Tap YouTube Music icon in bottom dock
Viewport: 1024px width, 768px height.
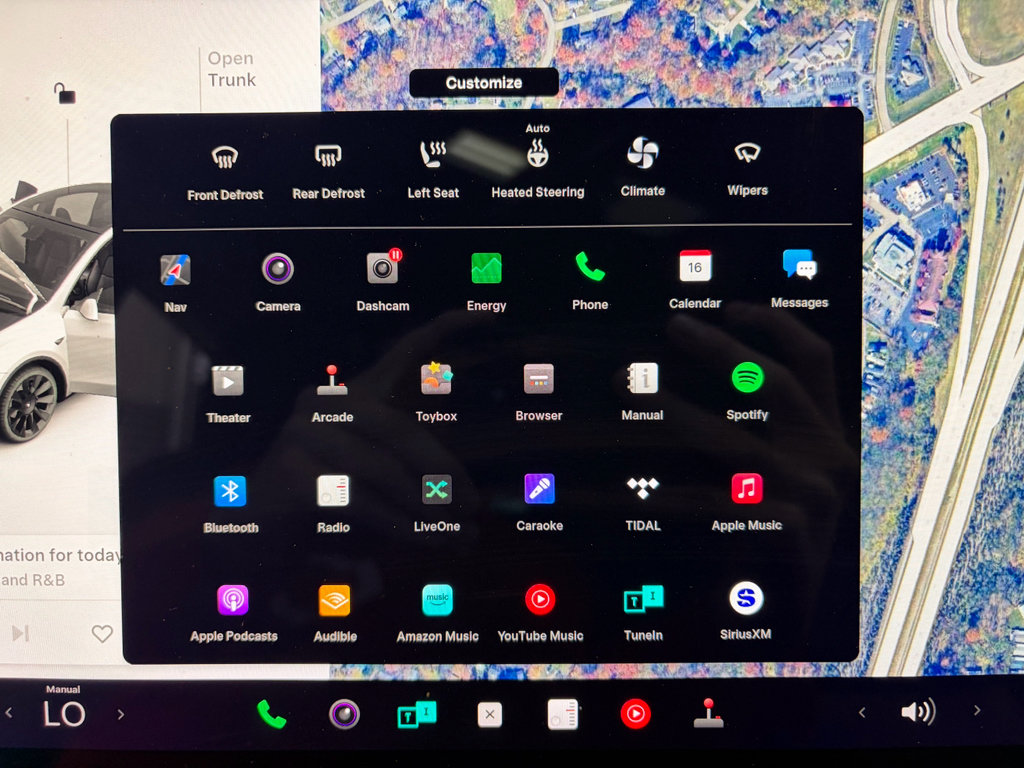[635, 714]
